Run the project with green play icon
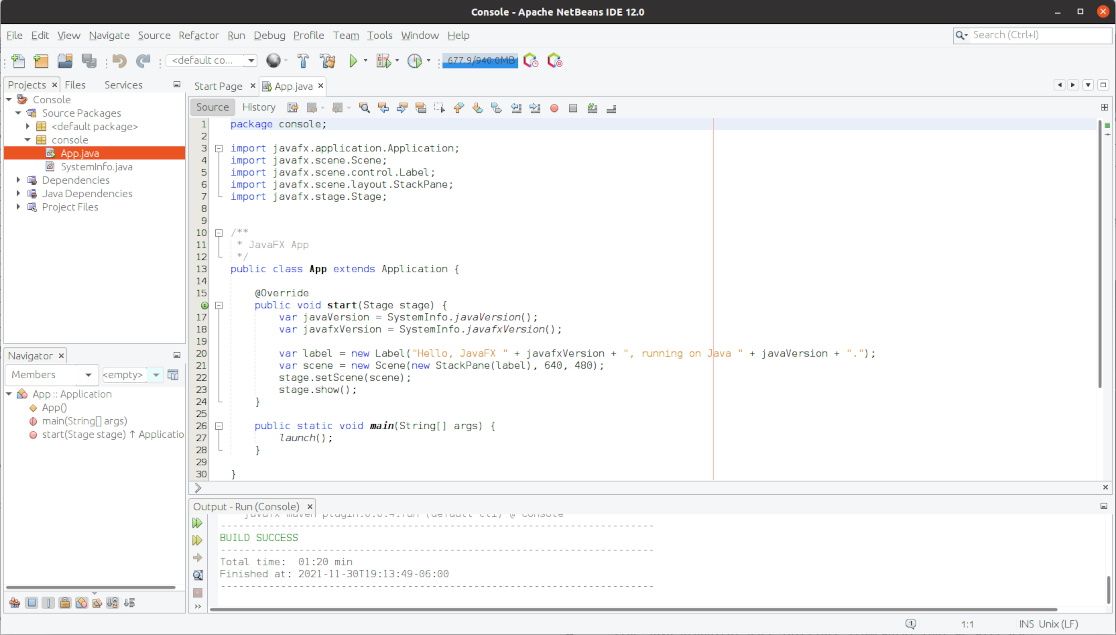 point(353,61)
